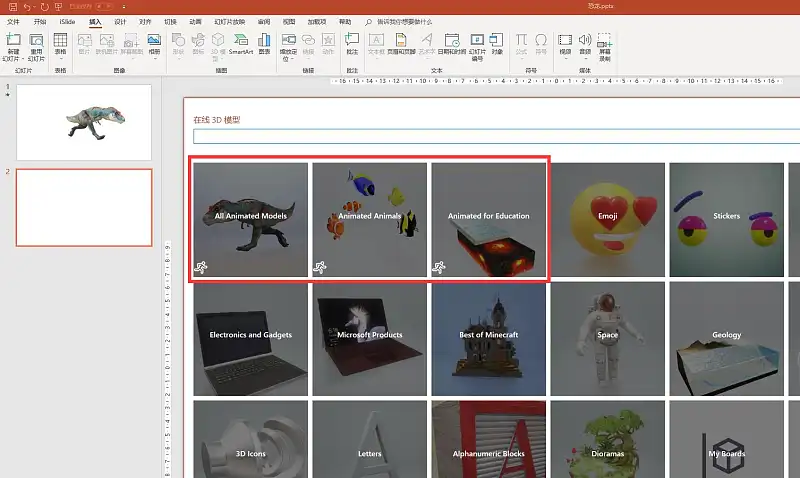This screenshot has width=800, height=478.
Task: Click the Save icon in title bar
Action: 12,6
